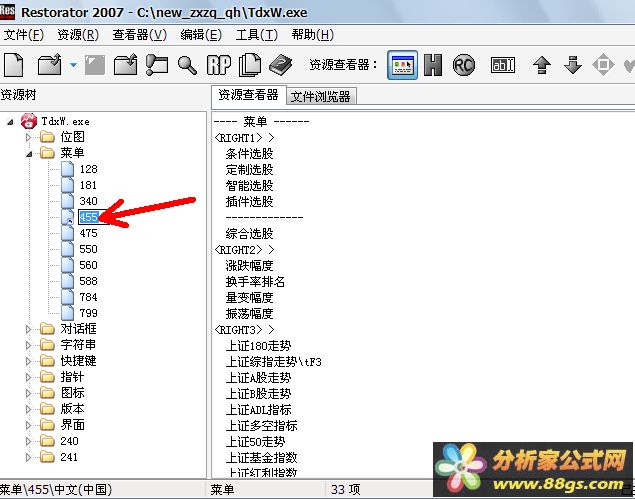Click the 智能选股 menu entry
The height and width of the screenshot is (499, 635).
click(249, 186)
